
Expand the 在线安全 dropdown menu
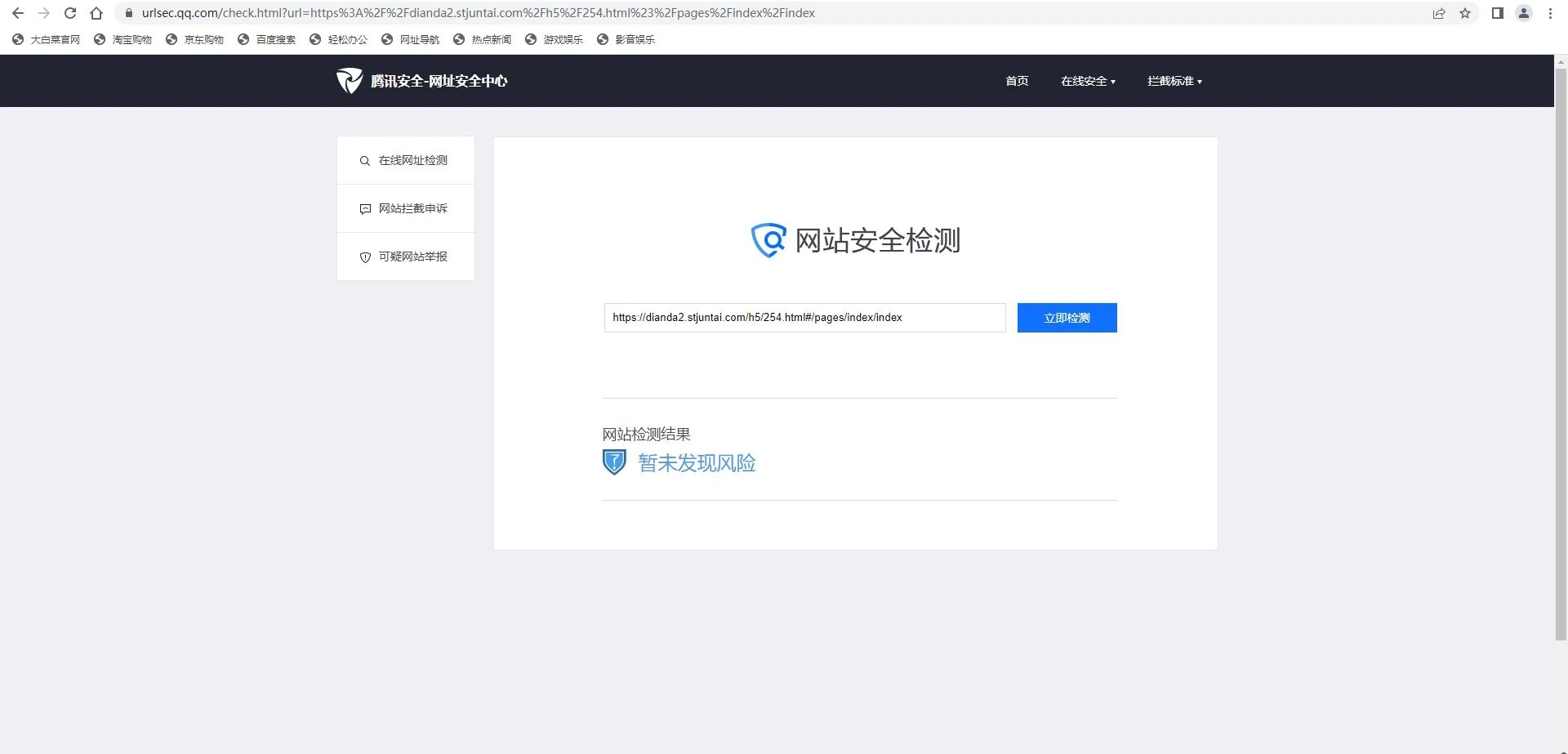pos(1088,81)
